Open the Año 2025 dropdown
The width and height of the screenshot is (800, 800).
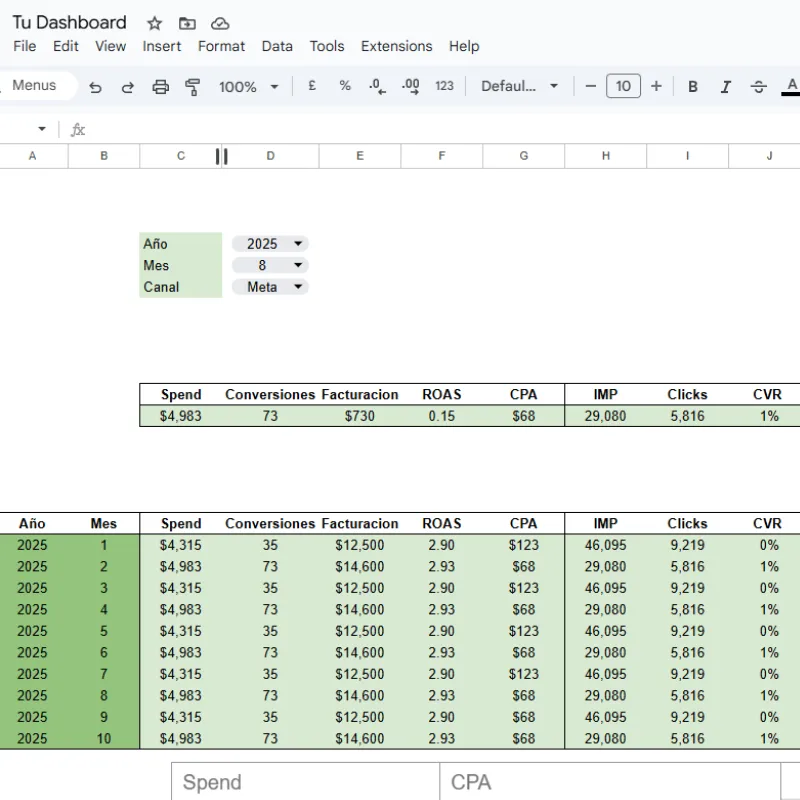270,244
